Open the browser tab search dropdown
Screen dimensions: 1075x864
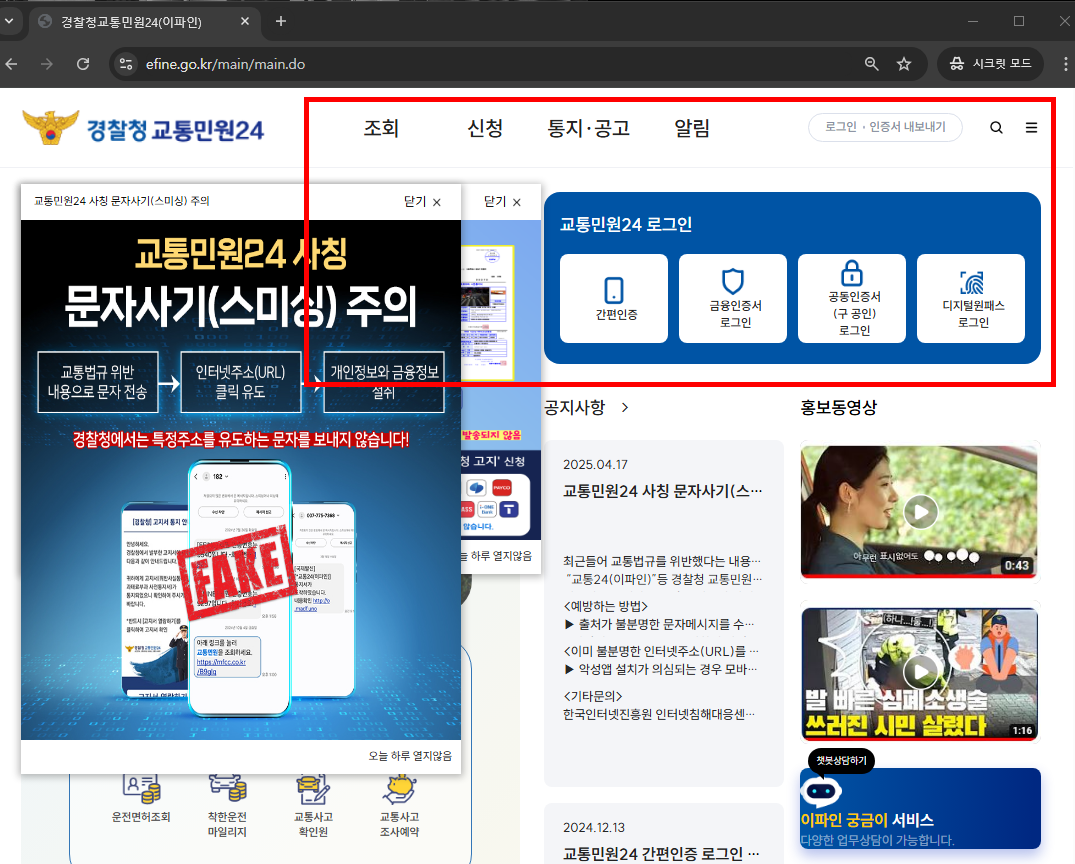tap(11, 20)
